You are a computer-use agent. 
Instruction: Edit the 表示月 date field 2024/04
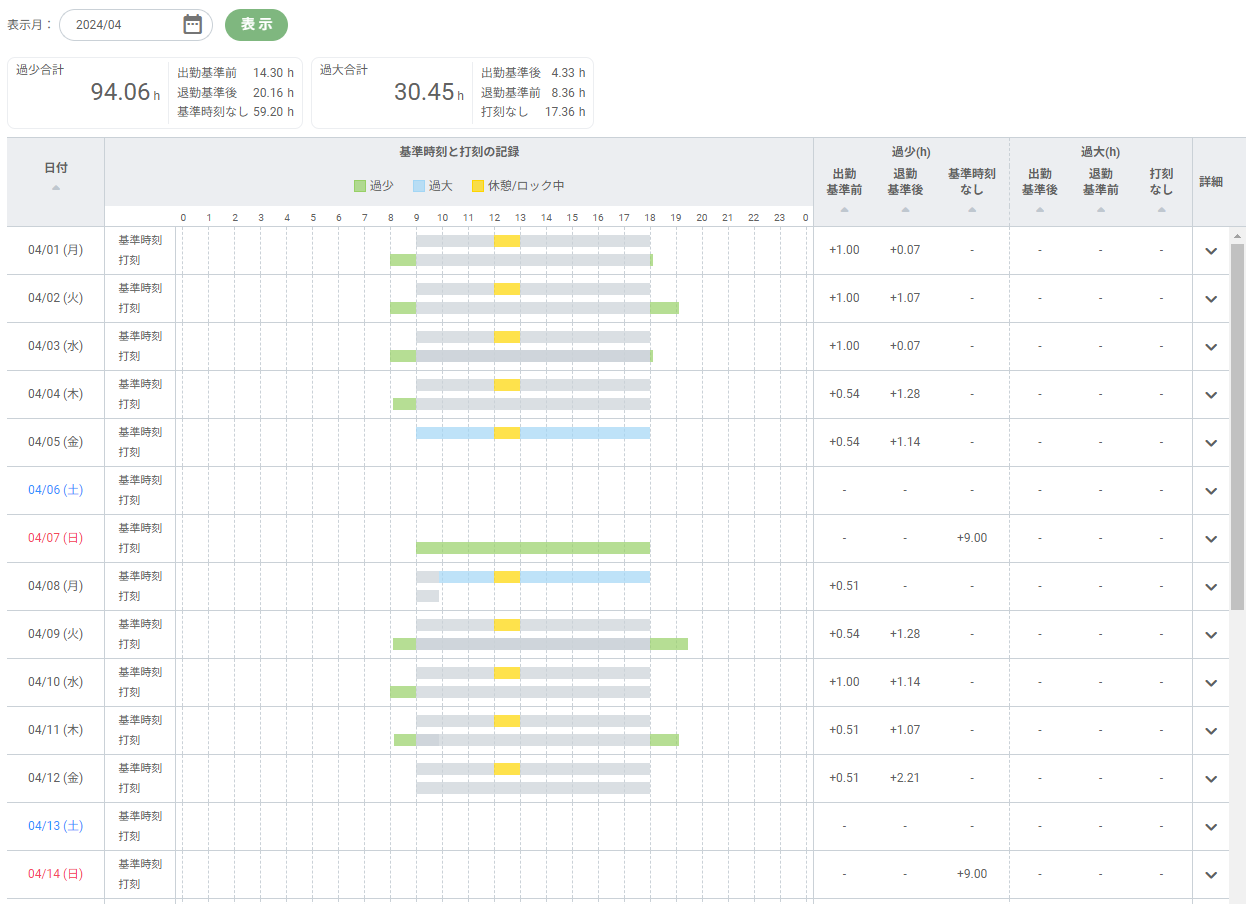[136, 25]
